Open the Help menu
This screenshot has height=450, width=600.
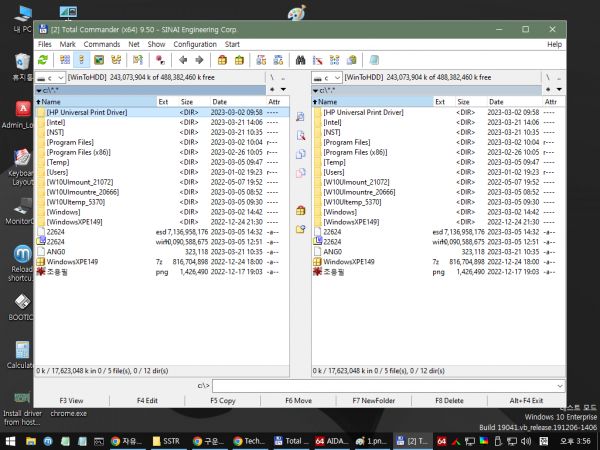click(x=554, y=44)
